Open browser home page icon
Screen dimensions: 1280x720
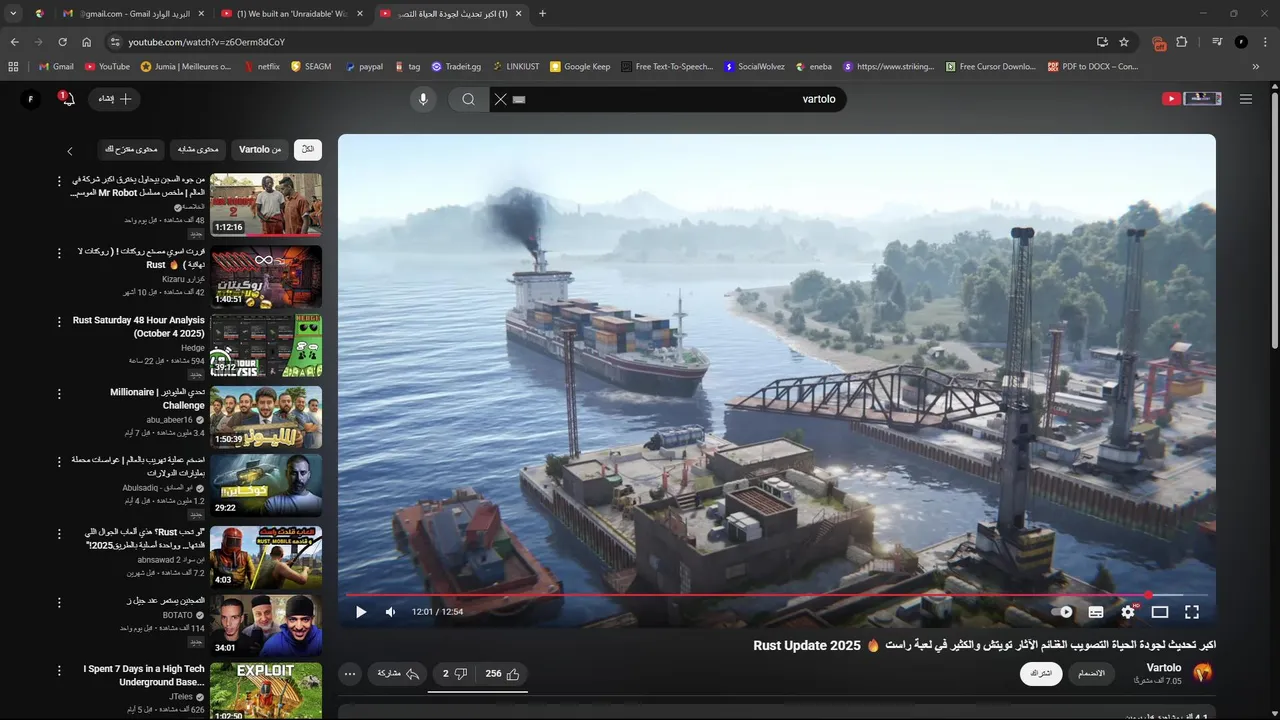tap(87, 42)
